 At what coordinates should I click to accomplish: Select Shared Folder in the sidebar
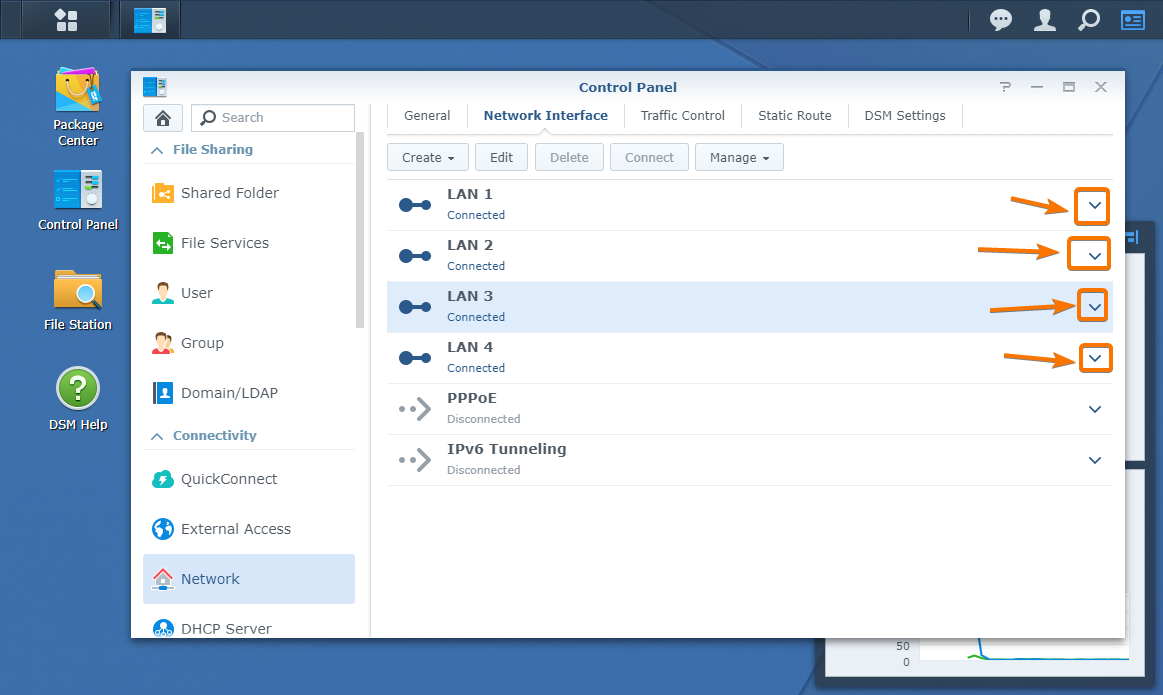click(x=229, y=193)
